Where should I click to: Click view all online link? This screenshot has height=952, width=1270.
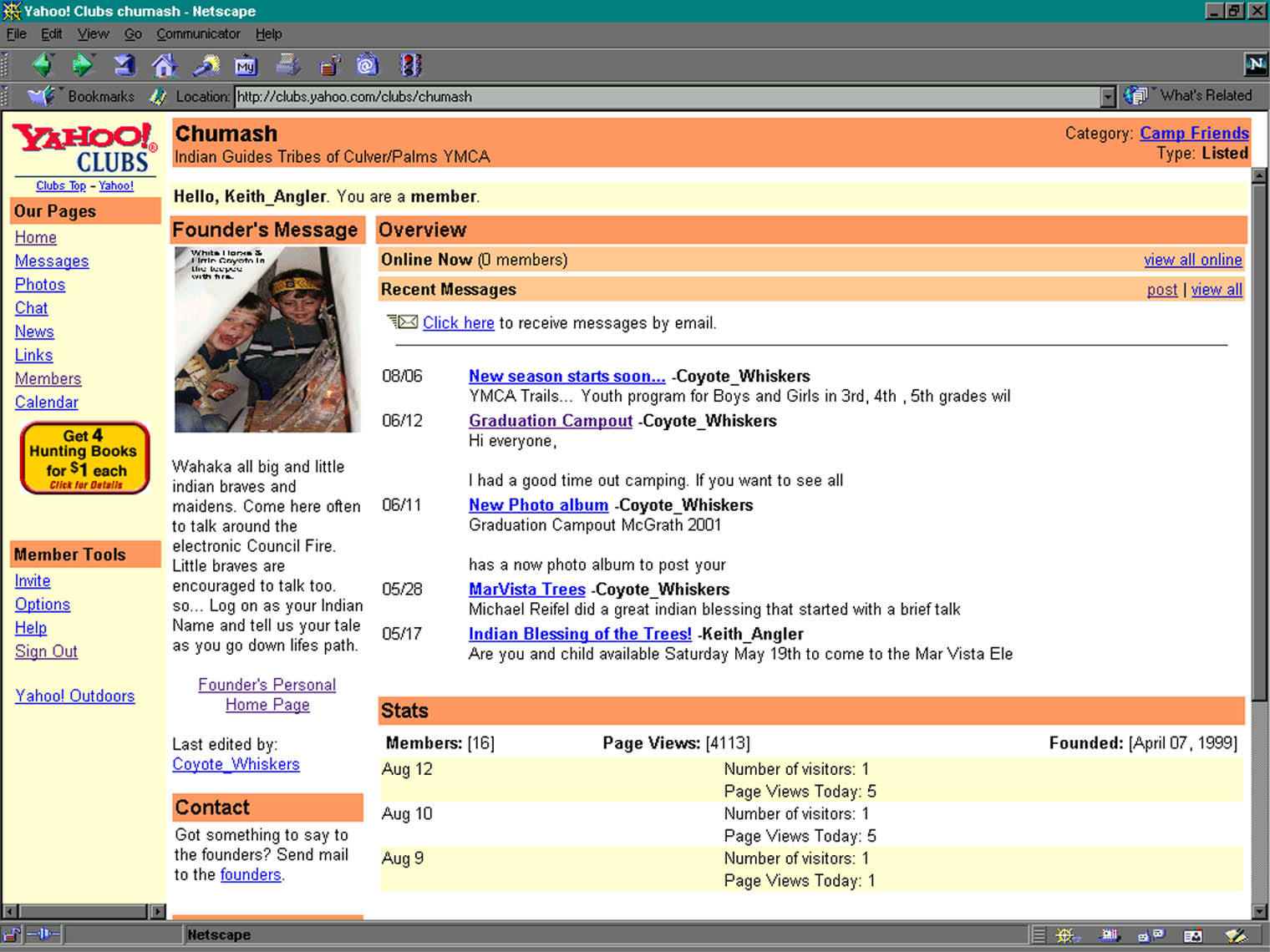point(1193,260)
